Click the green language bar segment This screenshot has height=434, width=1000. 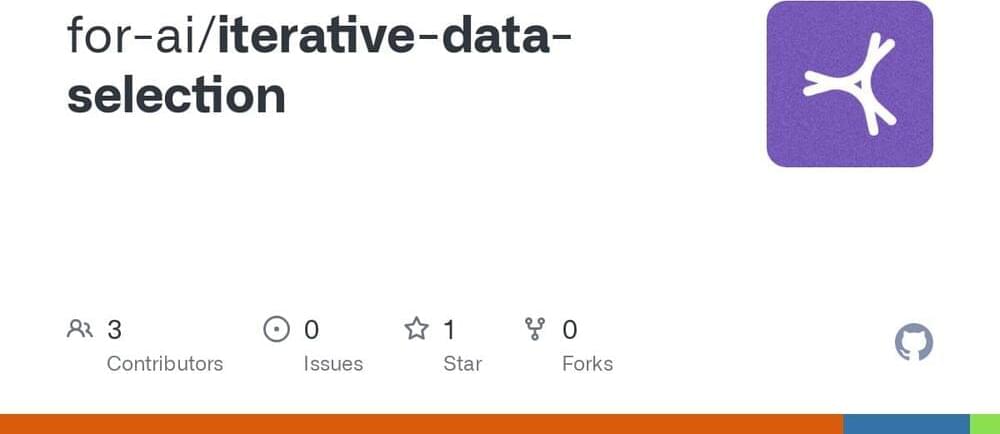984,424
